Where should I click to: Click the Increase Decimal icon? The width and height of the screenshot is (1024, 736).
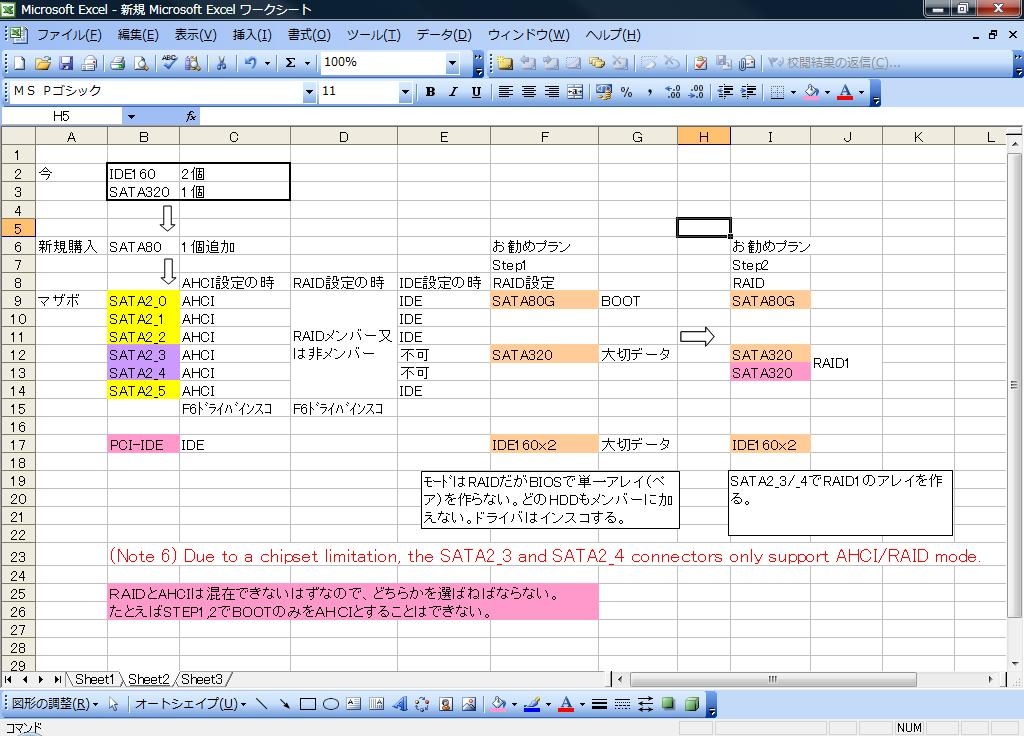pyautogui.click(x=673, y=92)
